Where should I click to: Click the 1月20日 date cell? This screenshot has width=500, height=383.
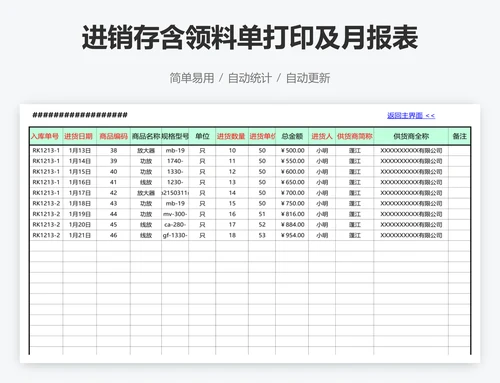(79, 225)
